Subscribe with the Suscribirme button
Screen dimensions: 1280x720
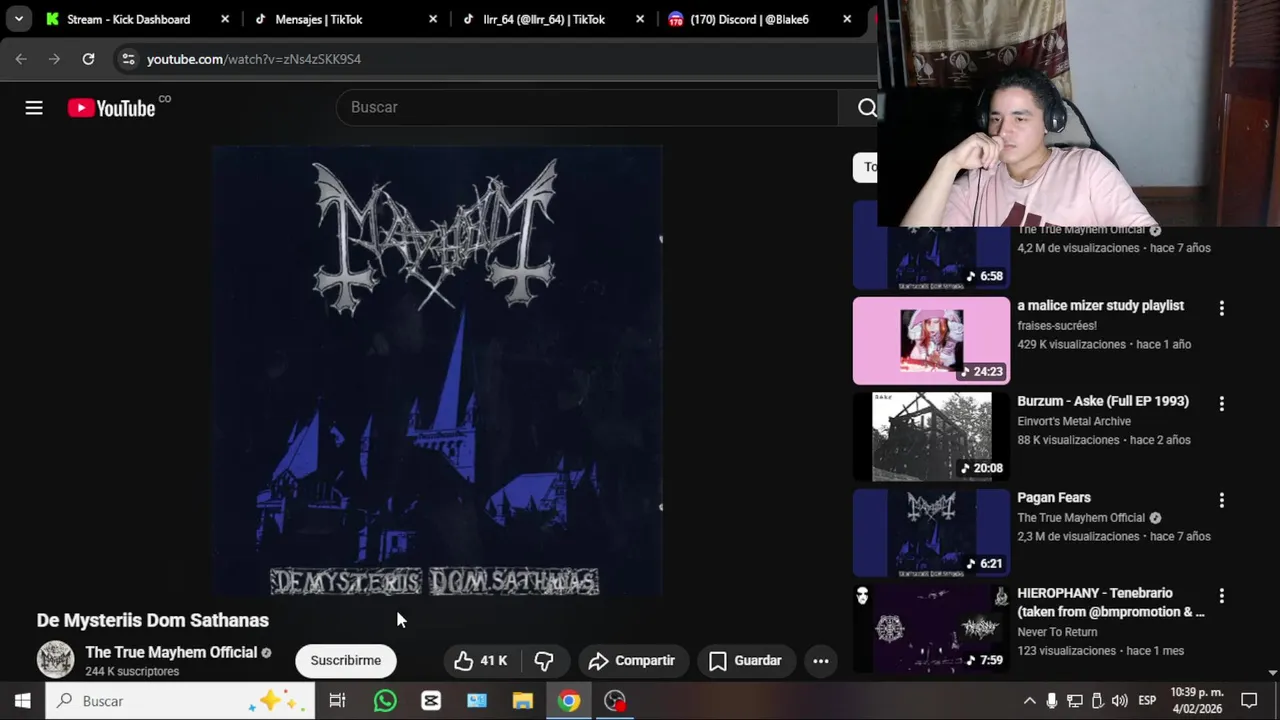[345, 661]
